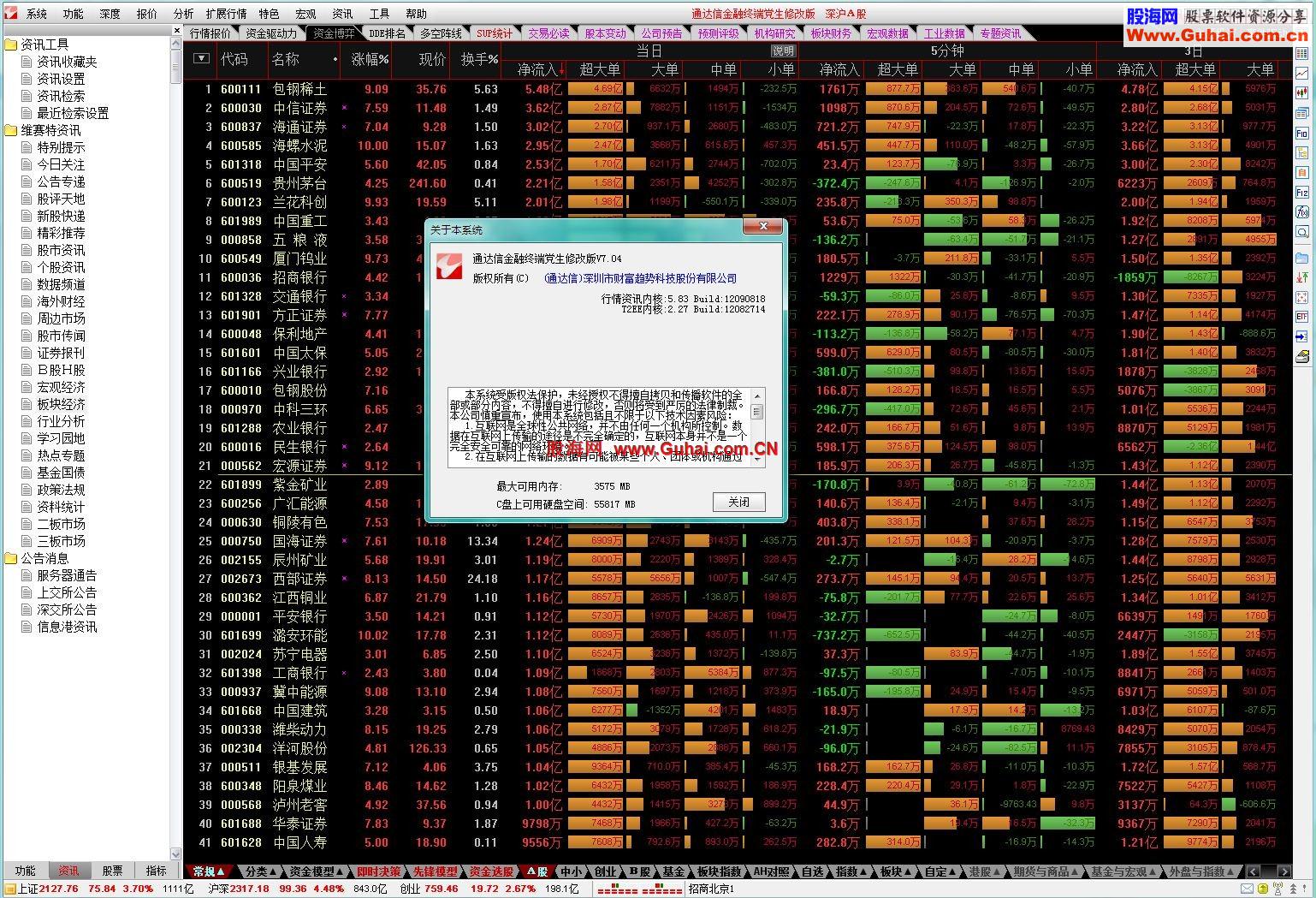Select the 指标 tab in left panel footer
1316x898 pixels.
156,871
